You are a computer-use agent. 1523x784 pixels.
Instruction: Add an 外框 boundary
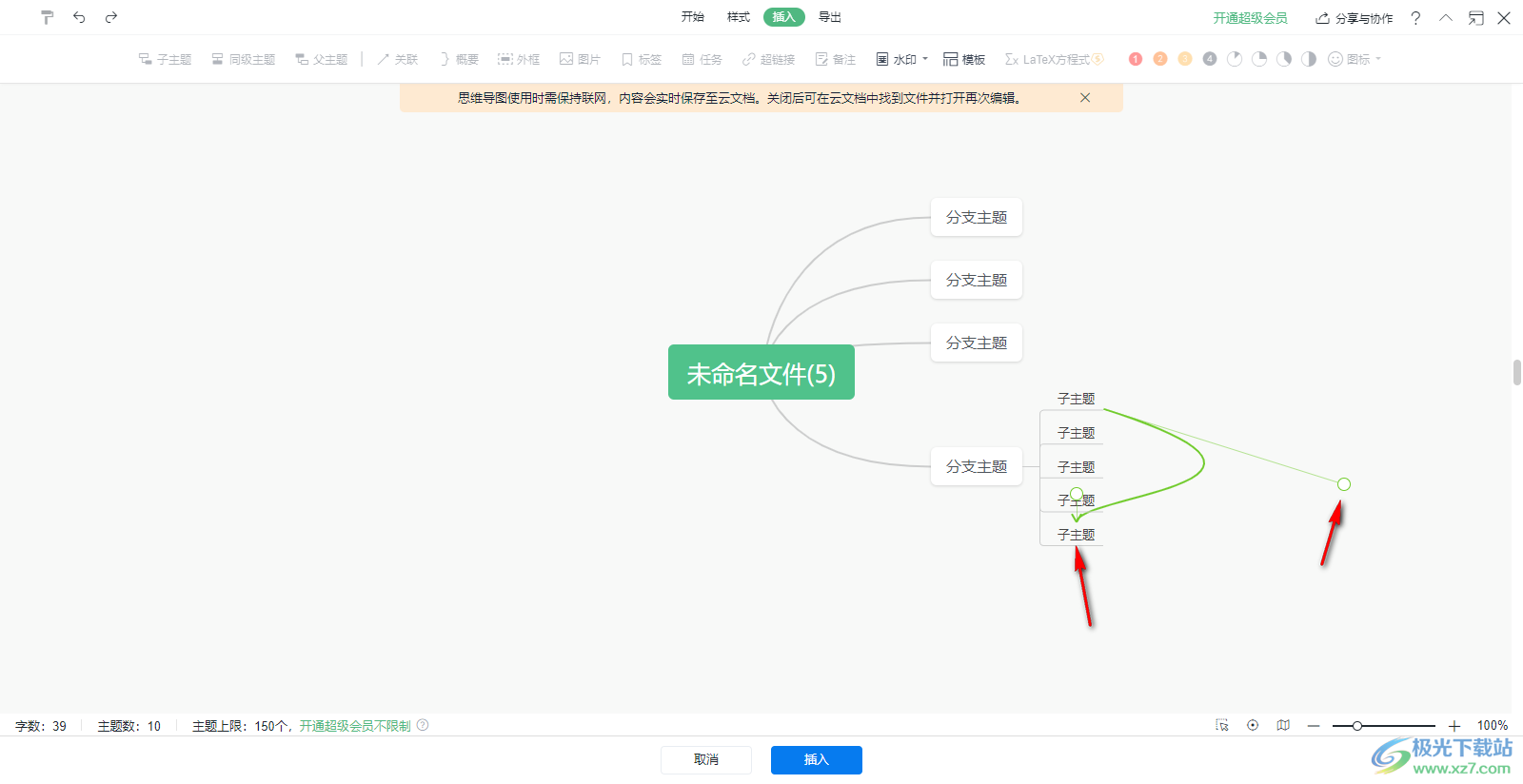pos(519,59)
